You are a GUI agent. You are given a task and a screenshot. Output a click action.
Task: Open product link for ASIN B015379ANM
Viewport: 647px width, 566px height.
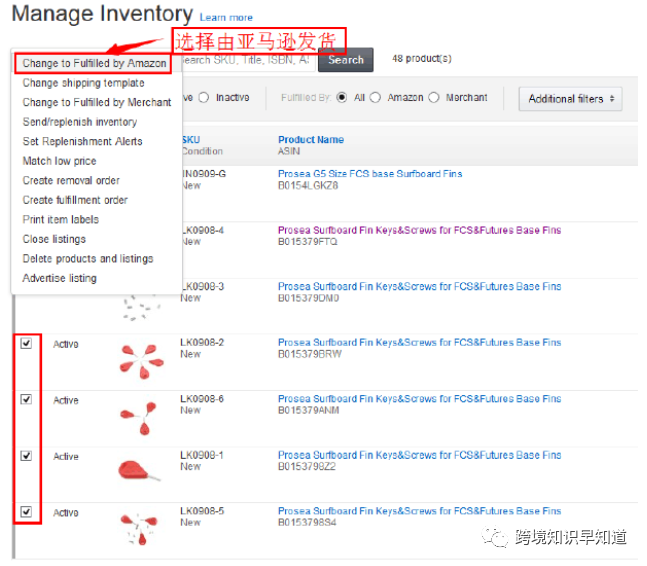[419, 399]
